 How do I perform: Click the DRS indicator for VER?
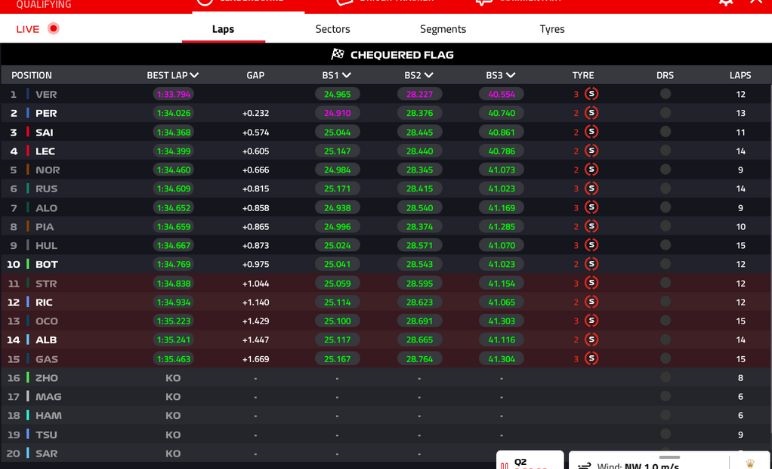(665, 94)
